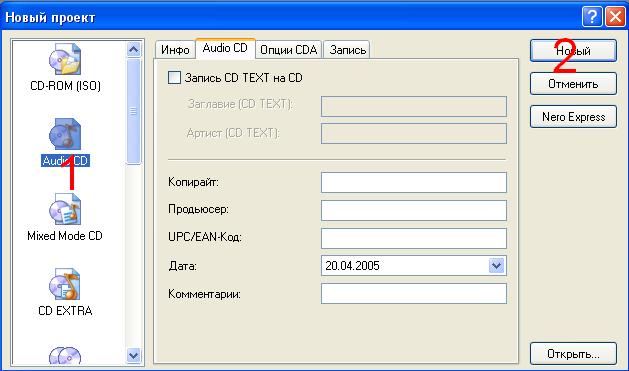
Task: Select the Audio CD project icon
Action: click(x=65, y=134)
